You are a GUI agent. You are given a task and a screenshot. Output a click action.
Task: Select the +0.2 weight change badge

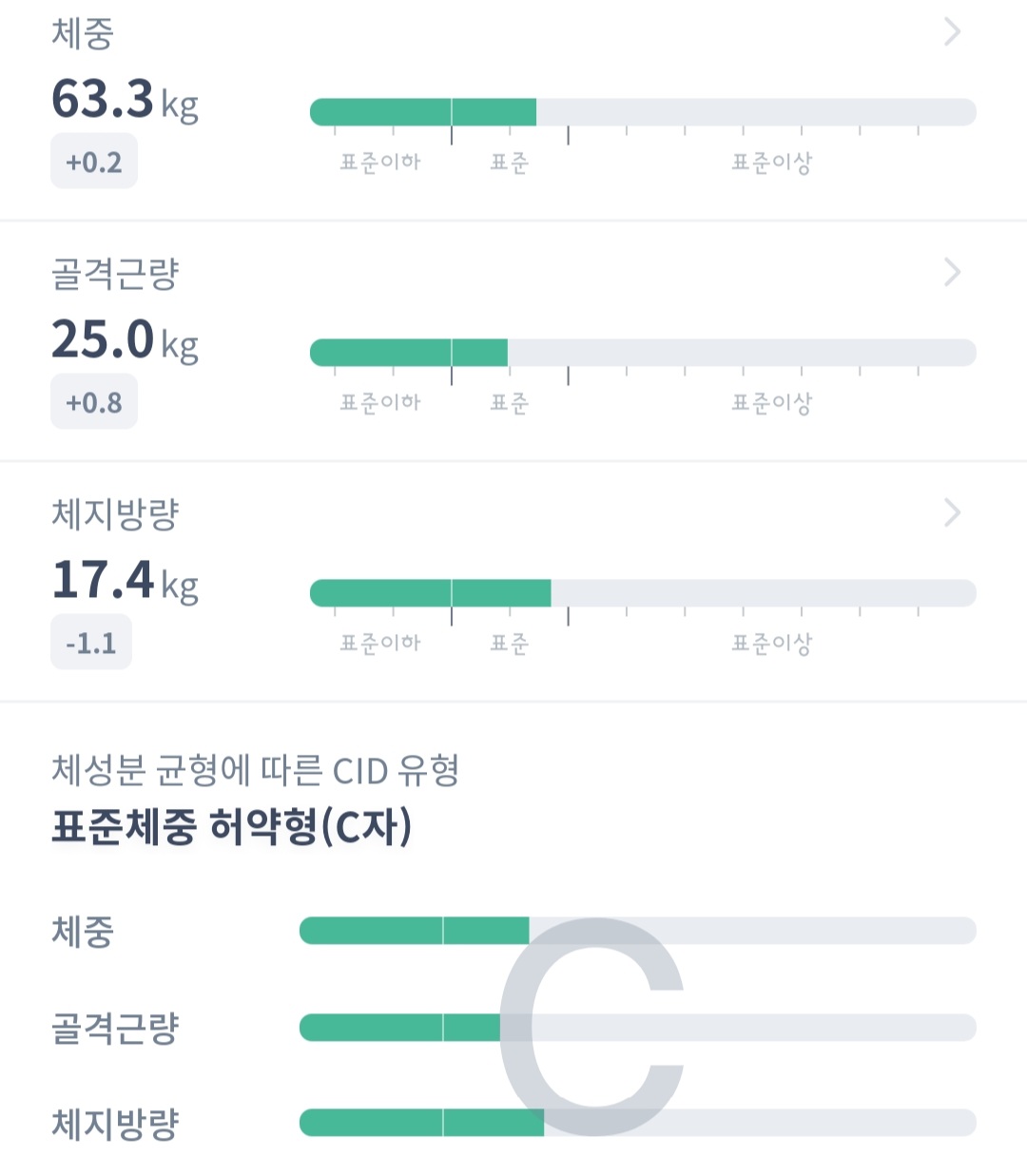pos(94,162)
